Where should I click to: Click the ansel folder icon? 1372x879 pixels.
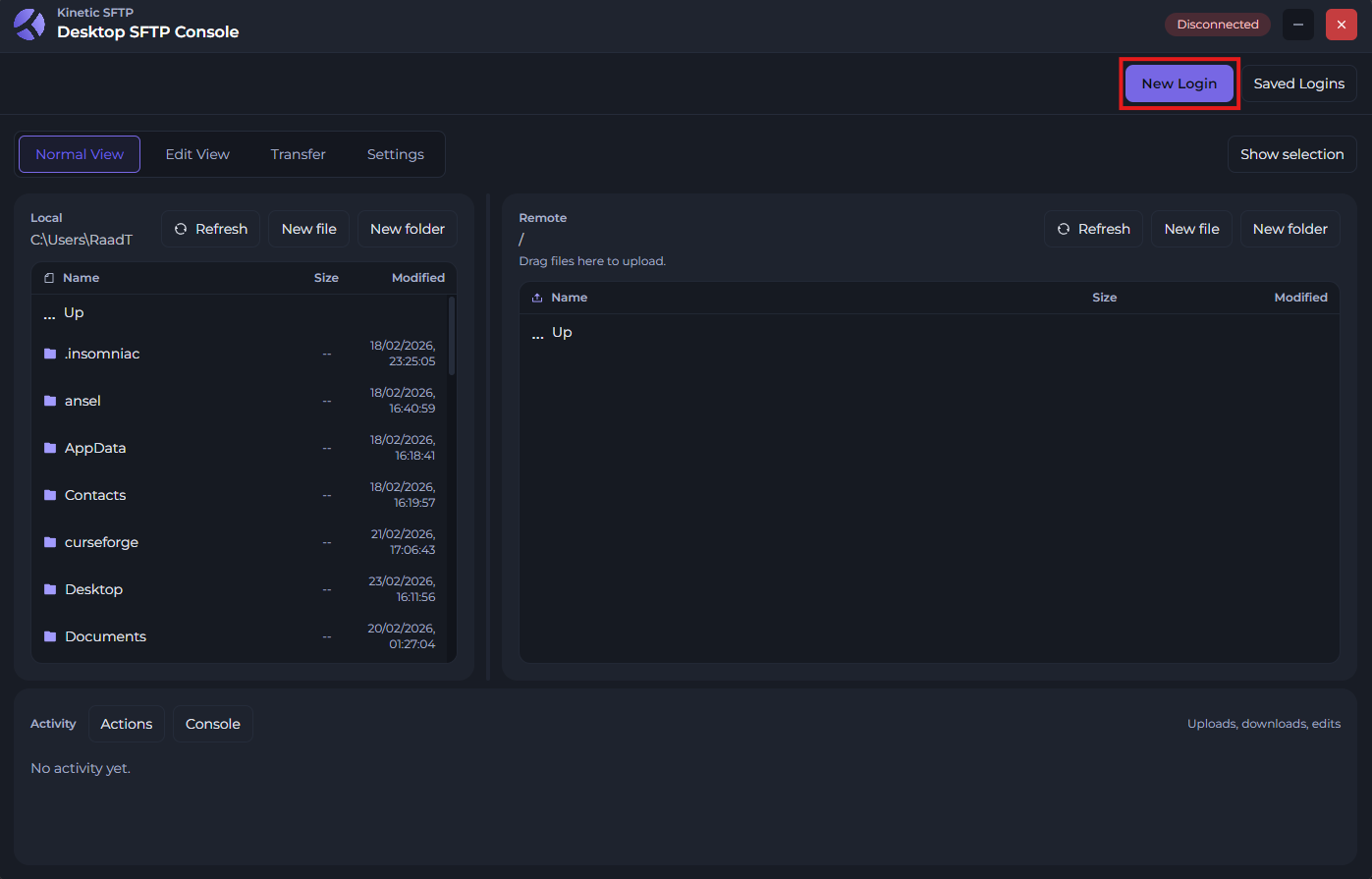coord(50,401)
